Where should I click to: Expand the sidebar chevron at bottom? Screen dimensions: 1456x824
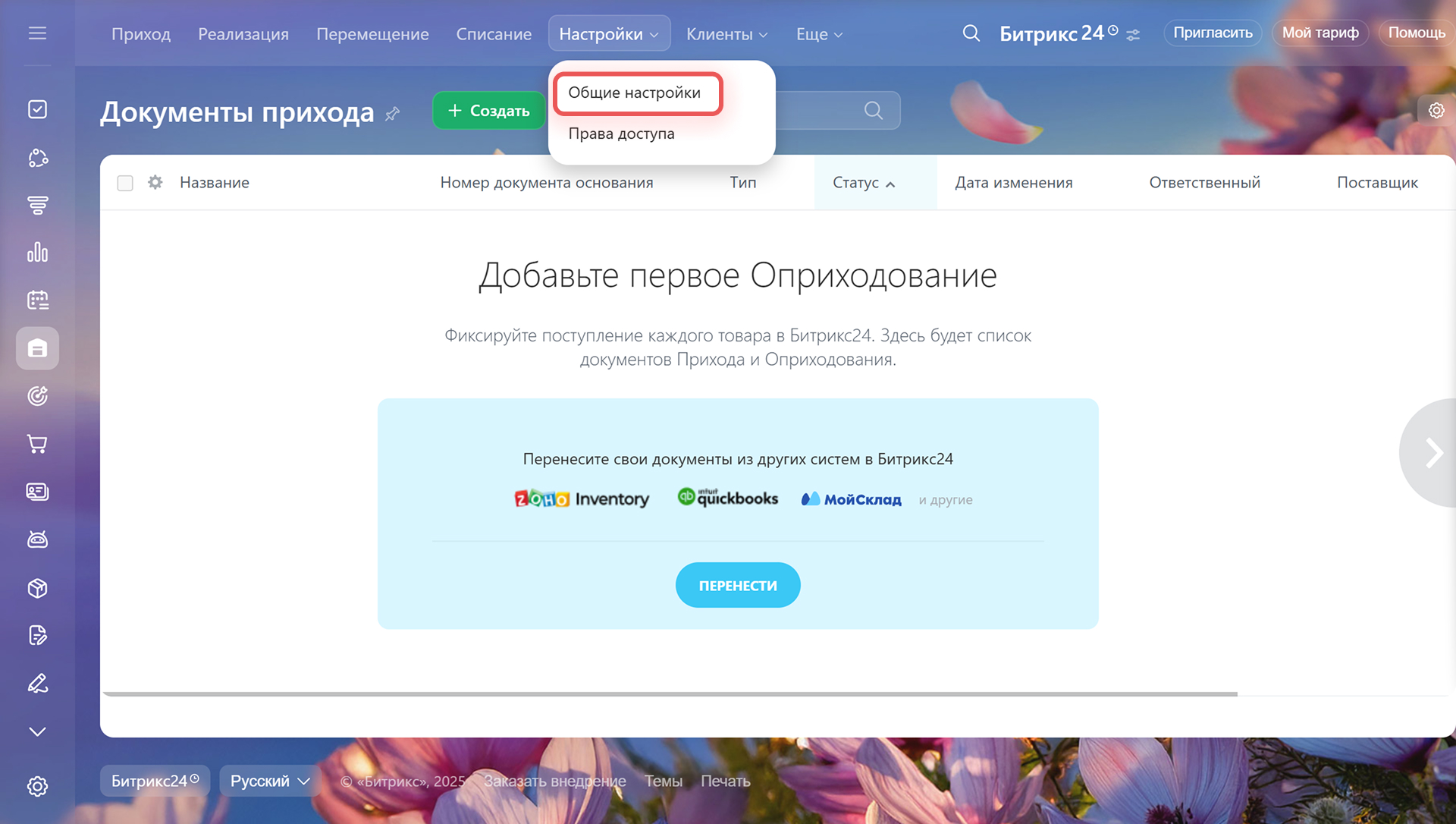pyautogui.click(x=37, y=731)
